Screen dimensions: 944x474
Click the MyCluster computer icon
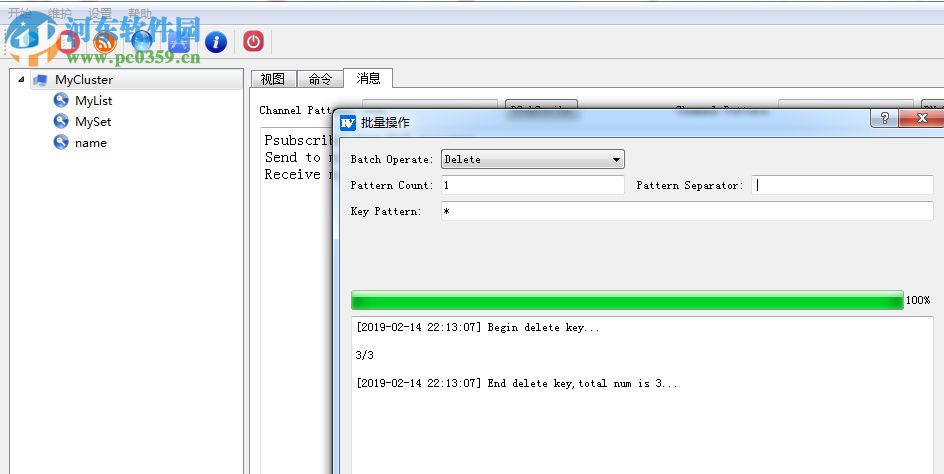(x=40, y=80)
